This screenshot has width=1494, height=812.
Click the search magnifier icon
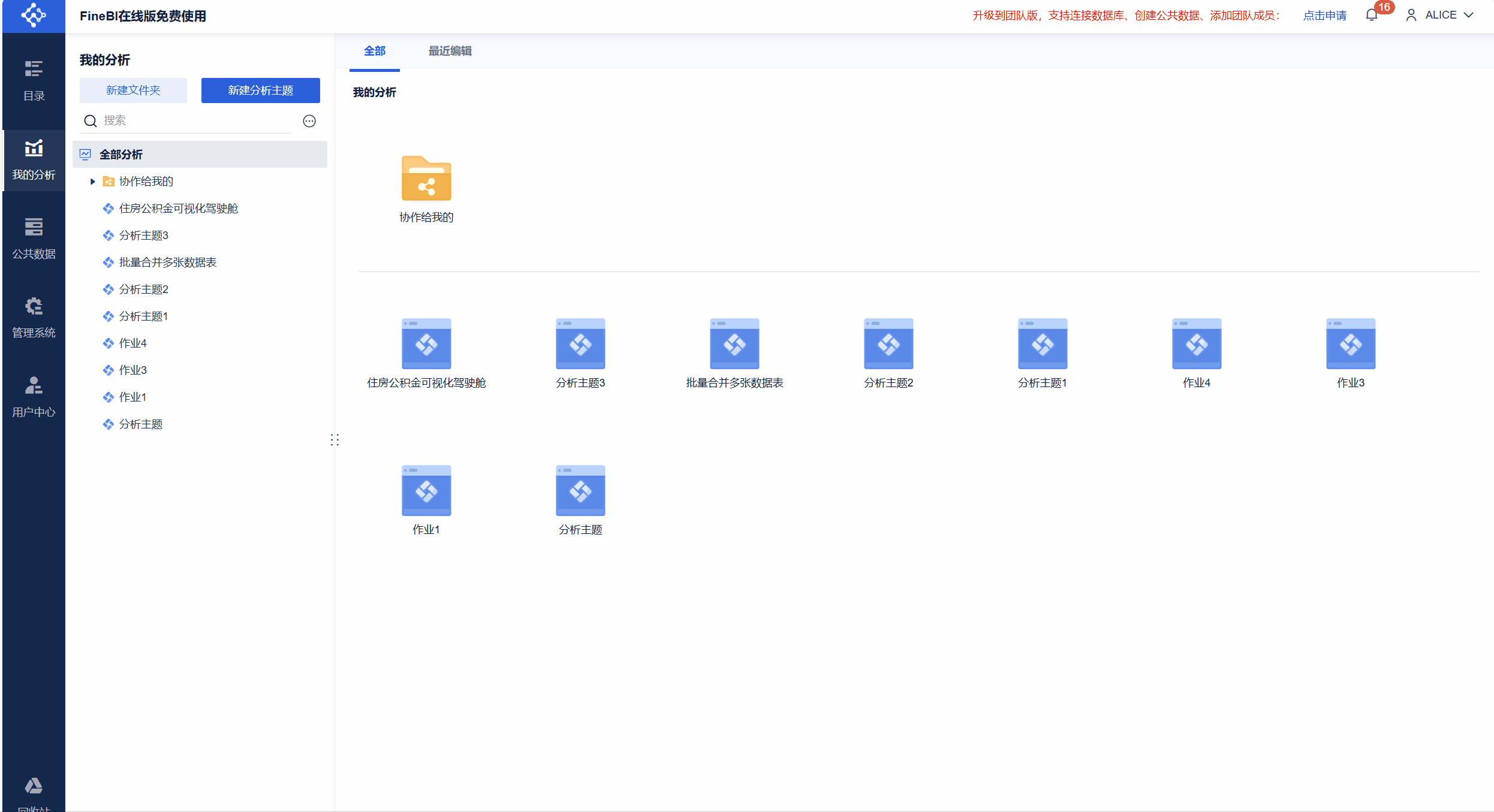point(91,121)
